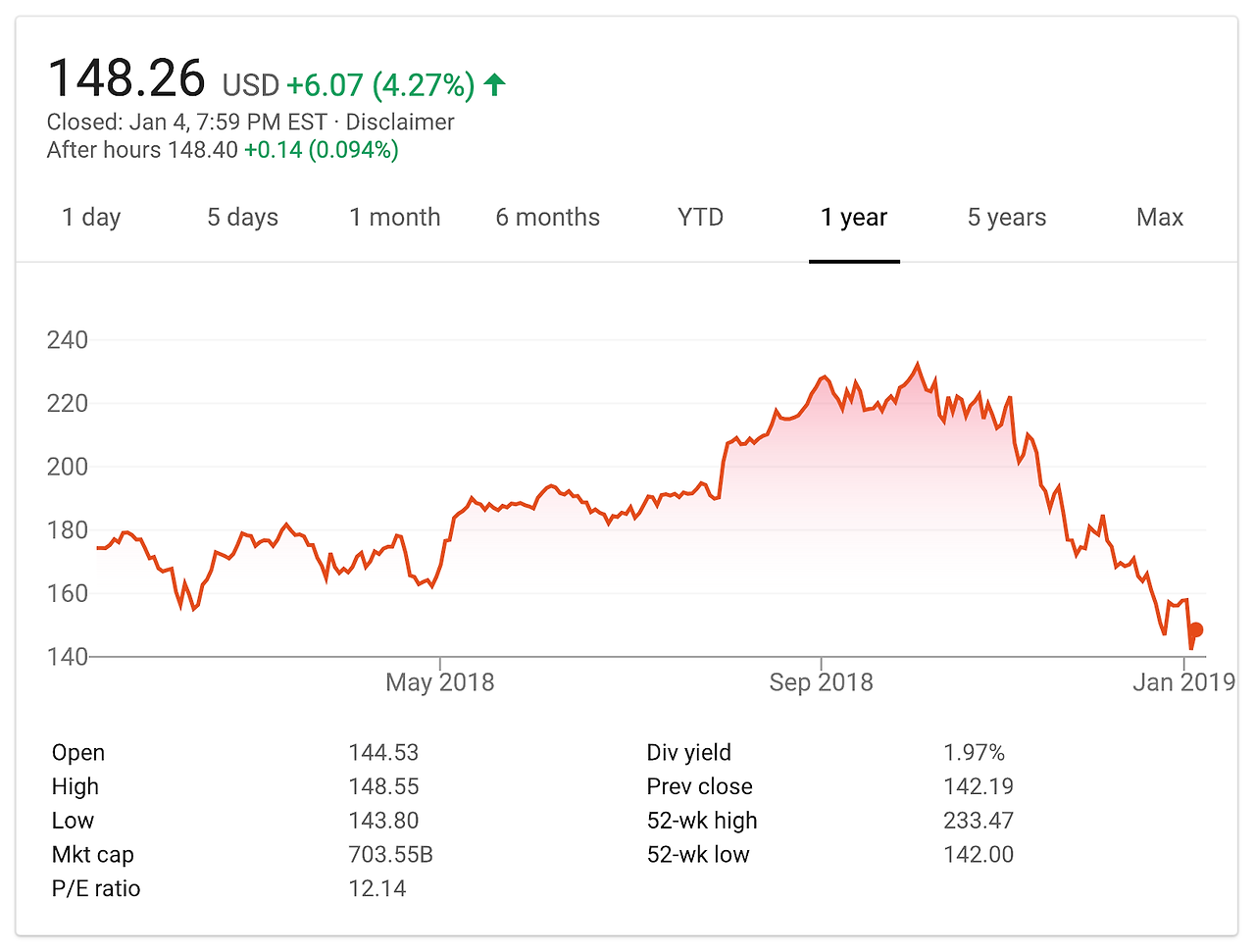The width and height of the screenshot is (1255, 952).
Task: Click the chart peak near 233
Action: [918, 364]
